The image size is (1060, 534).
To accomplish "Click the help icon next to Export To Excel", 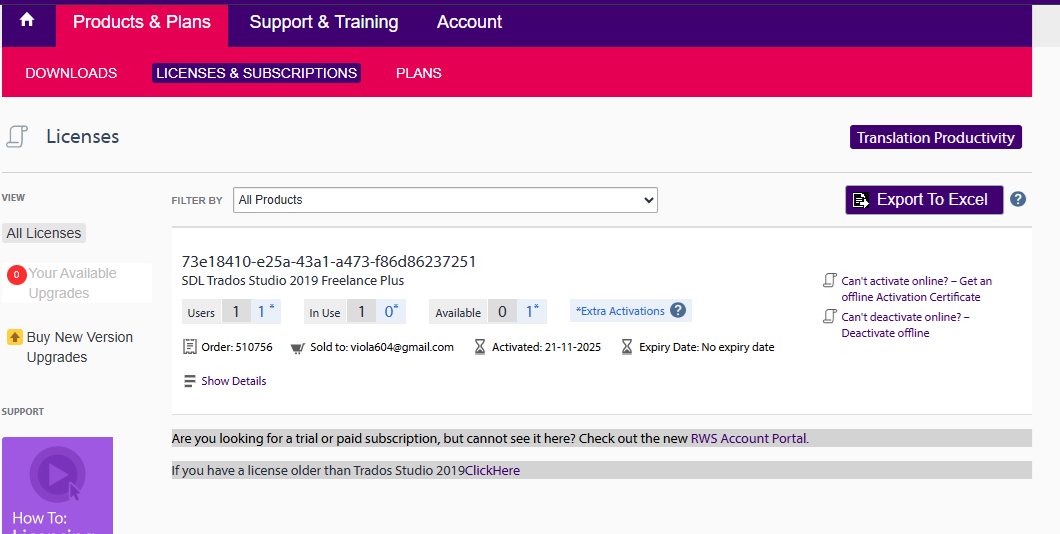I will pyautogui.click(x=1018, y=199).
